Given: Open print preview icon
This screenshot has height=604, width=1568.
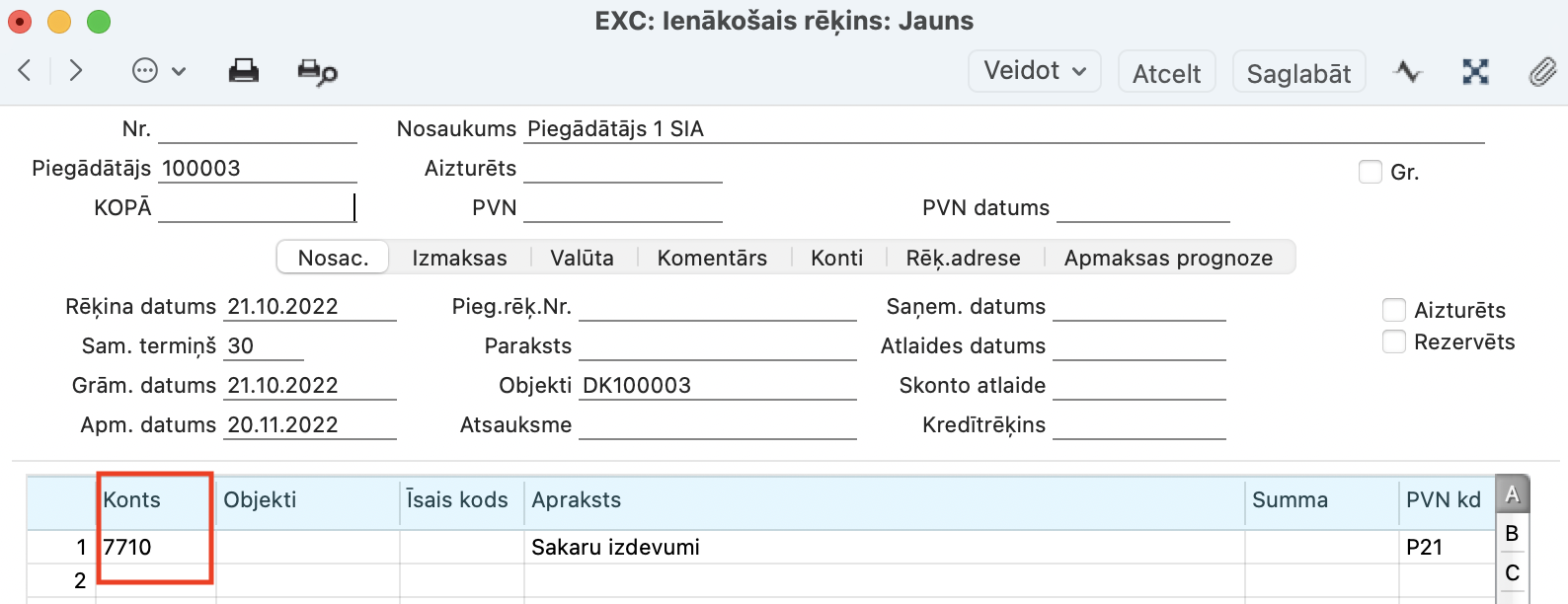Looking at the screenshot, I should pos(317,72).
